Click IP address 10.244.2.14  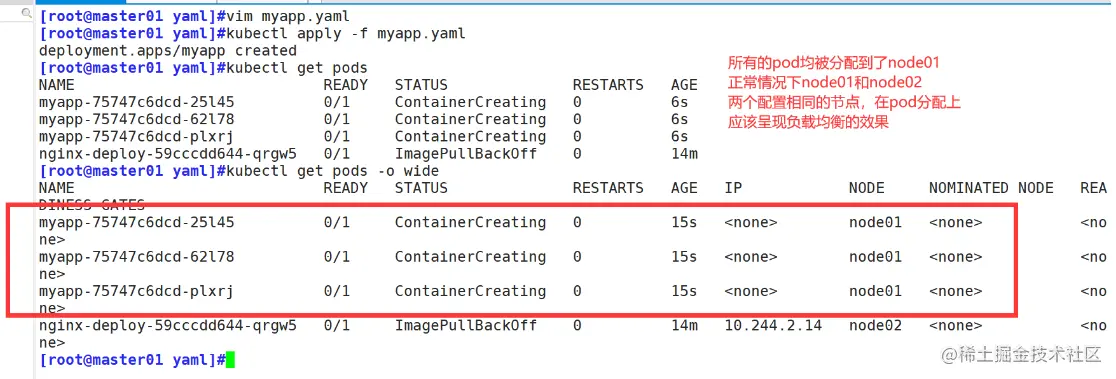(773, 325)
